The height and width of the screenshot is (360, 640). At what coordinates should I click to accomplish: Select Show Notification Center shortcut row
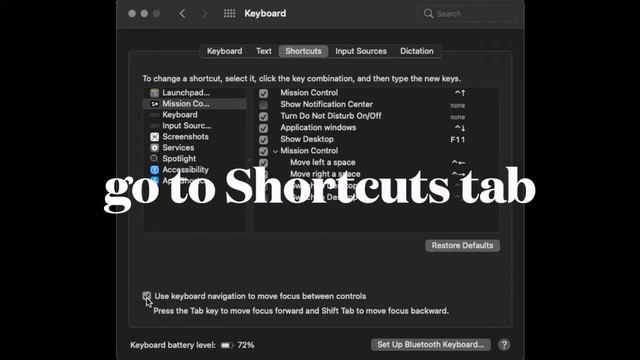[x=376, y=104]
